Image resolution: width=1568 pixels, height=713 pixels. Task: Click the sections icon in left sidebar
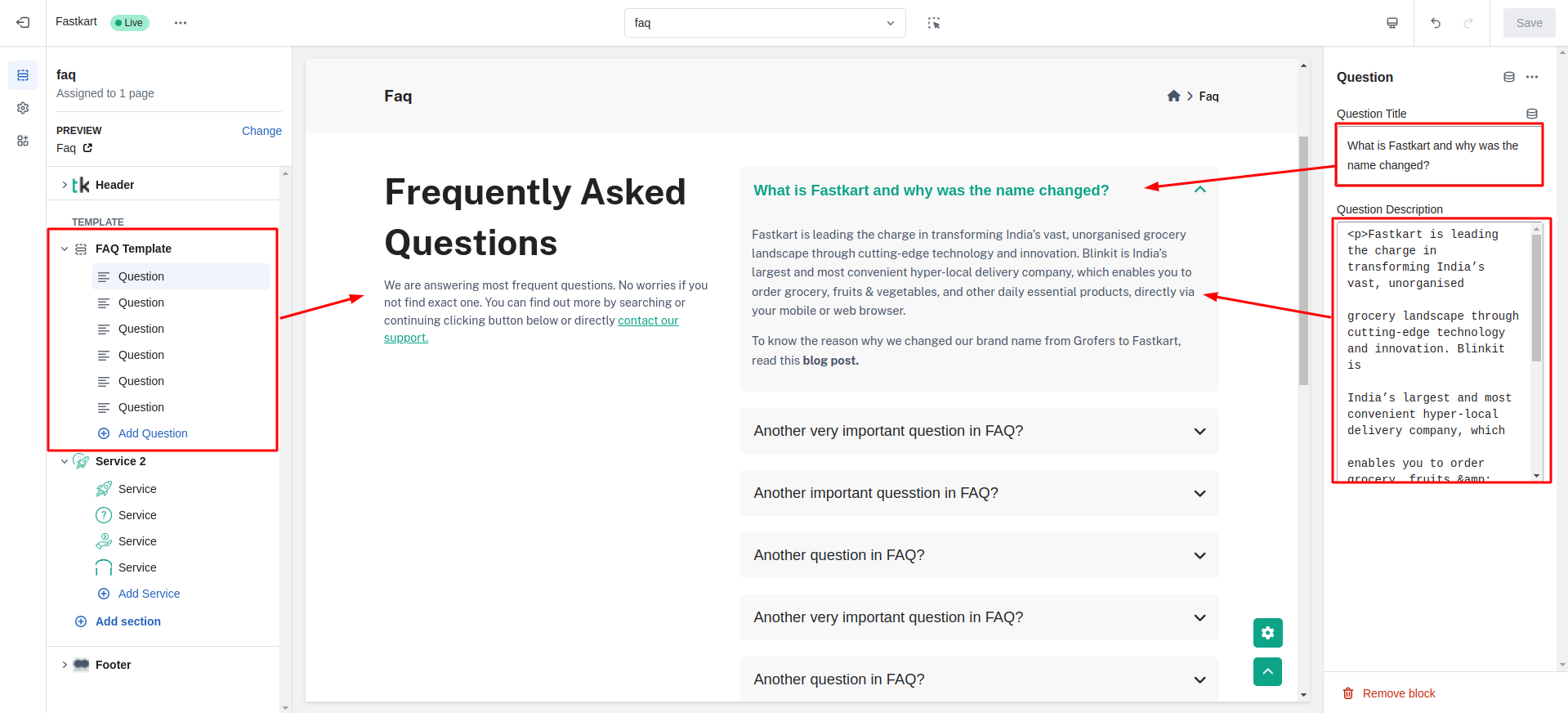click(x=23, y=75)
